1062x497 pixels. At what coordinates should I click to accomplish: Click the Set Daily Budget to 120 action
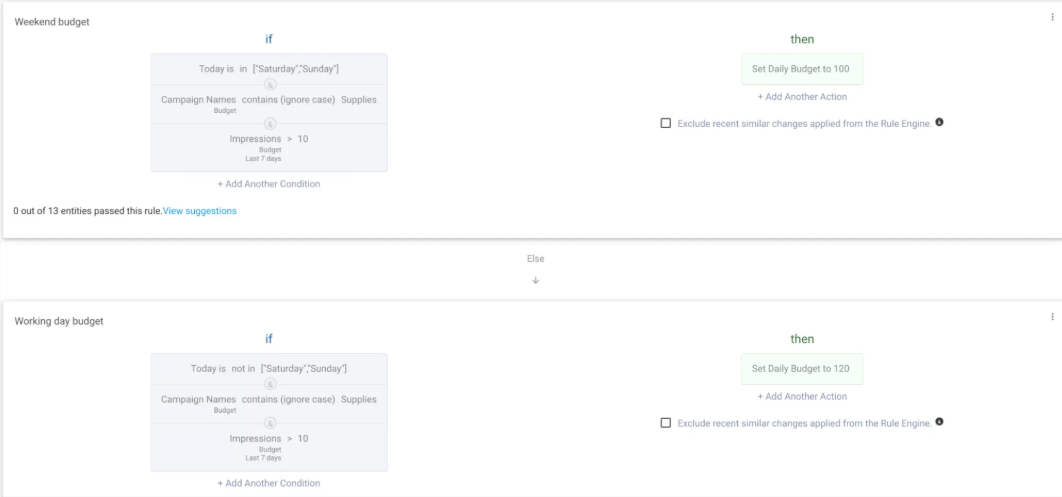(801, 369)
